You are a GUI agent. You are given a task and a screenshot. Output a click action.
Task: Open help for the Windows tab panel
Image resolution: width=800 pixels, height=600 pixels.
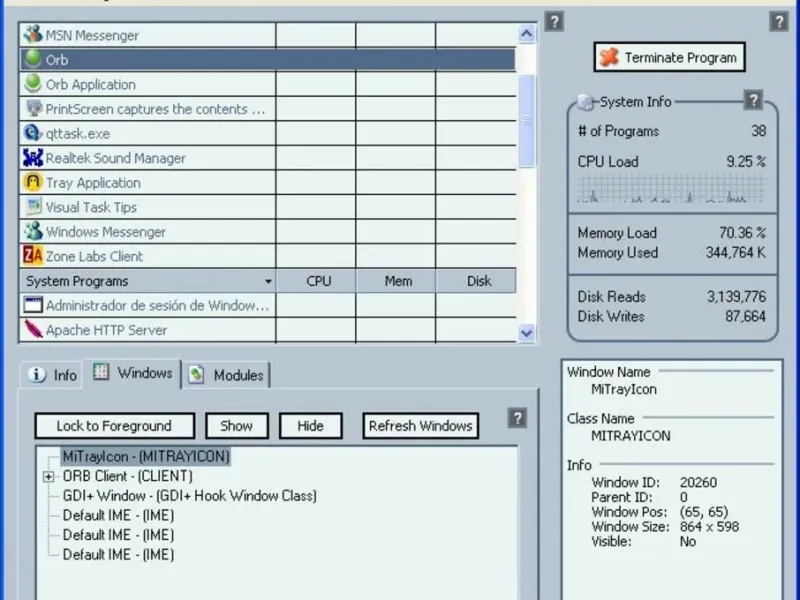517,418
